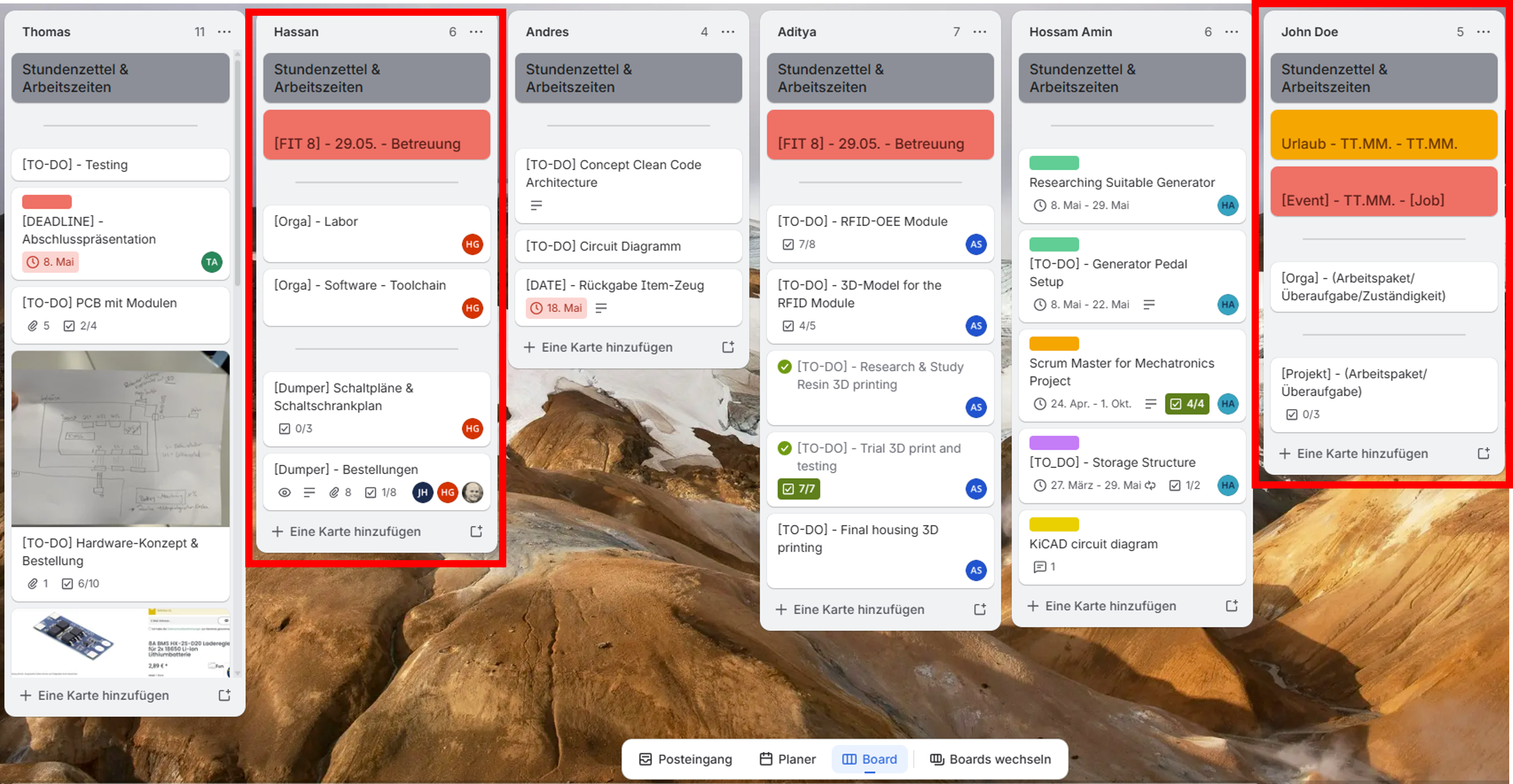The height and width of the screenshot is (784, 1513).
Task: Click HG avatar on Software Toolchain card
Action: (x=472, y=308)
